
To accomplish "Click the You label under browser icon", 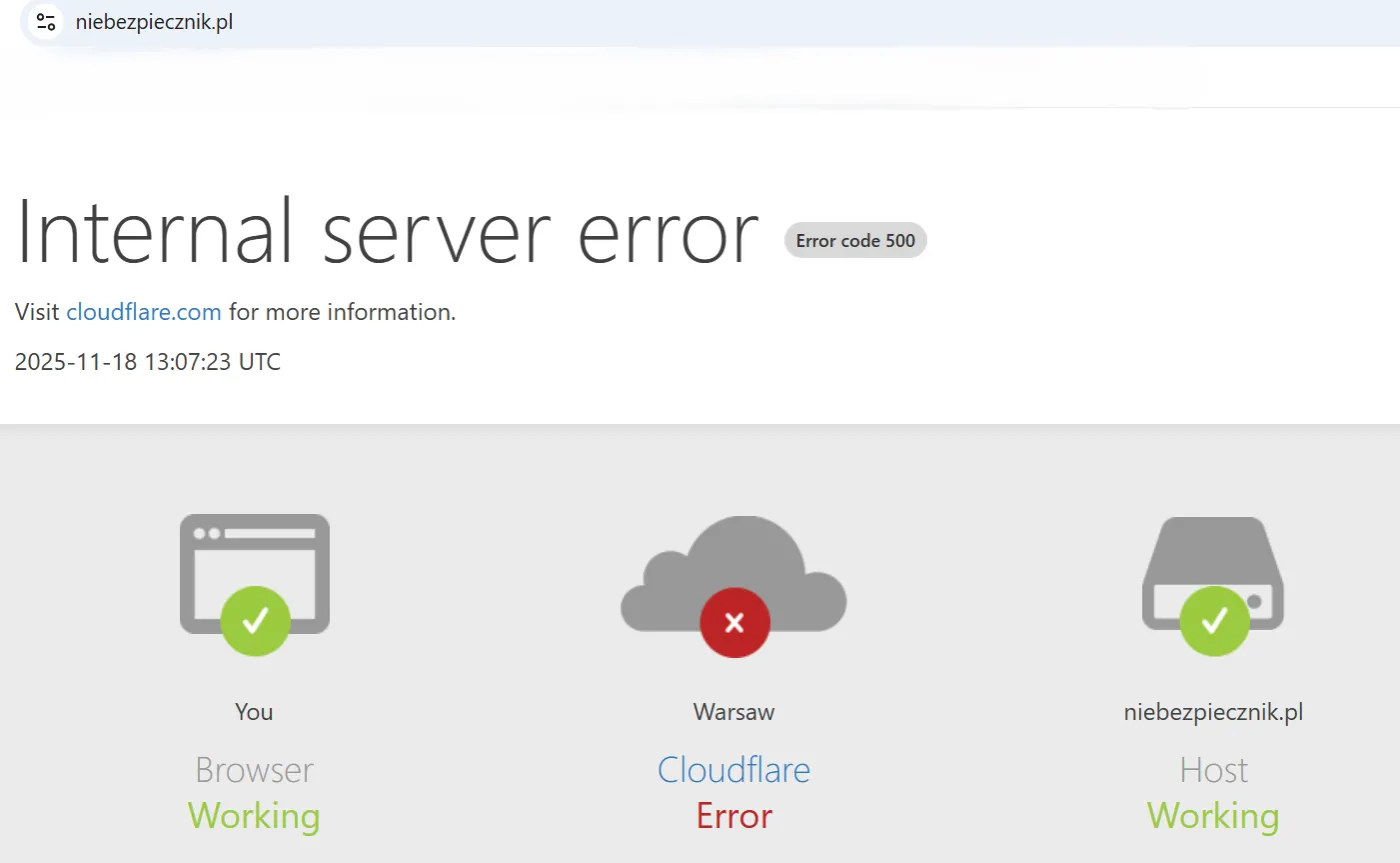I will (254, 712).
